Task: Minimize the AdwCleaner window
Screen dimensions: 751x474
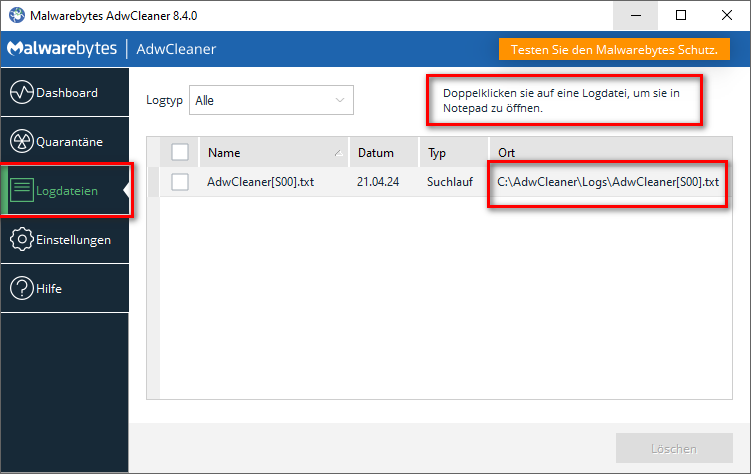Action: (x=636, y=15)
